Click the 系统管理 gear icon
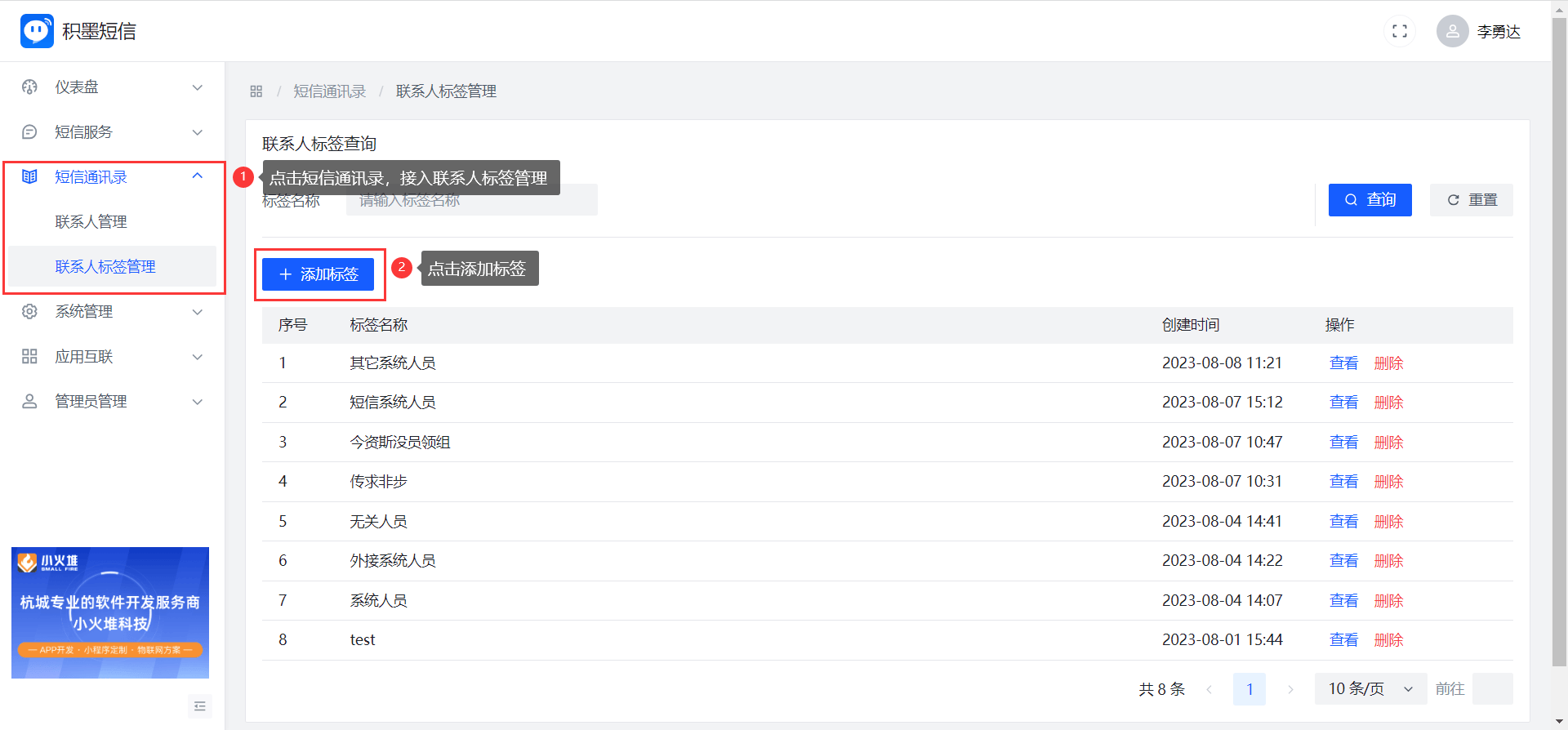Image resolution: width=1568 pixels, height=730 pixels. point(30,312)
